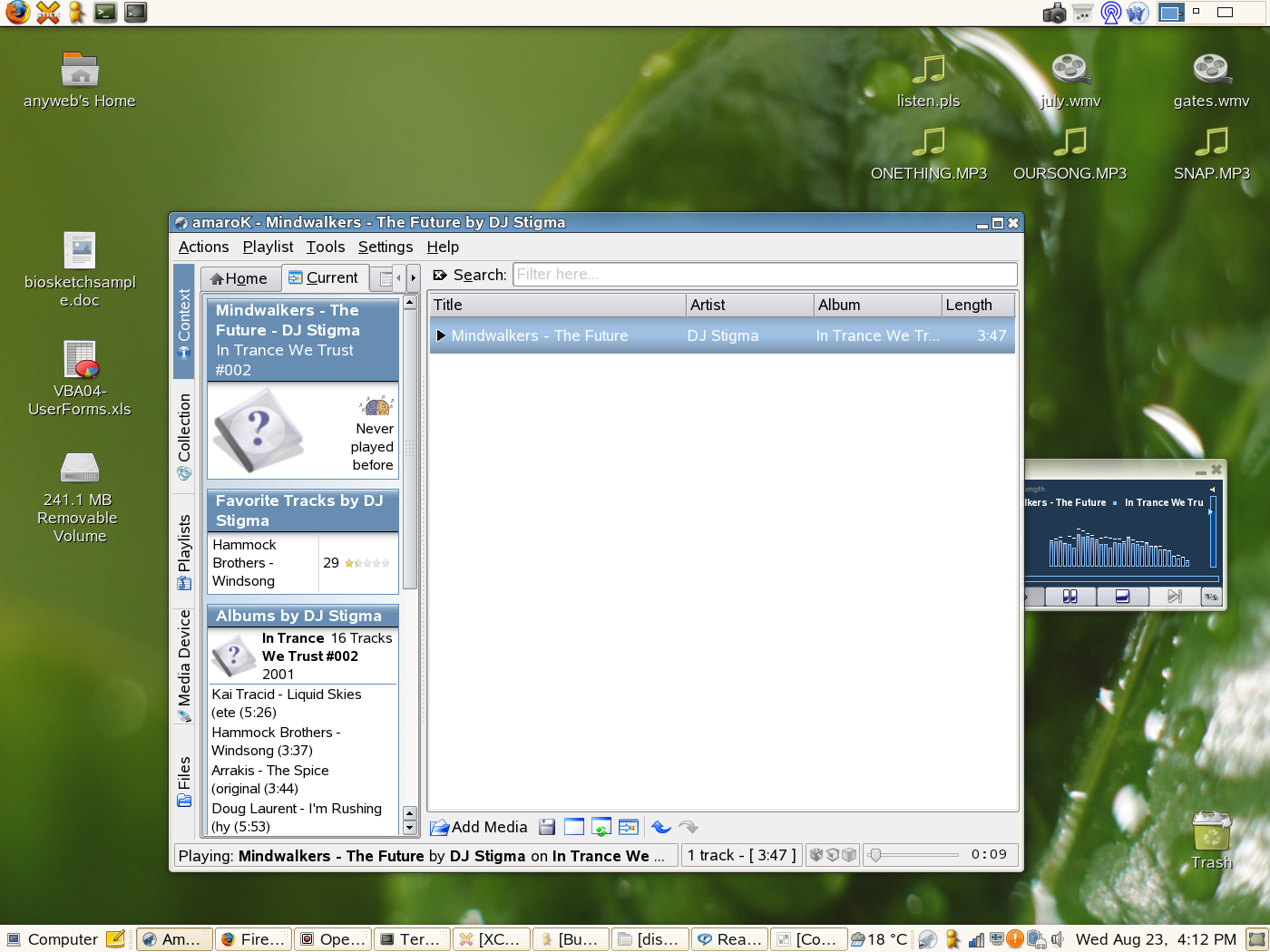
Task: Open the Tools menu
Action: 326,247
